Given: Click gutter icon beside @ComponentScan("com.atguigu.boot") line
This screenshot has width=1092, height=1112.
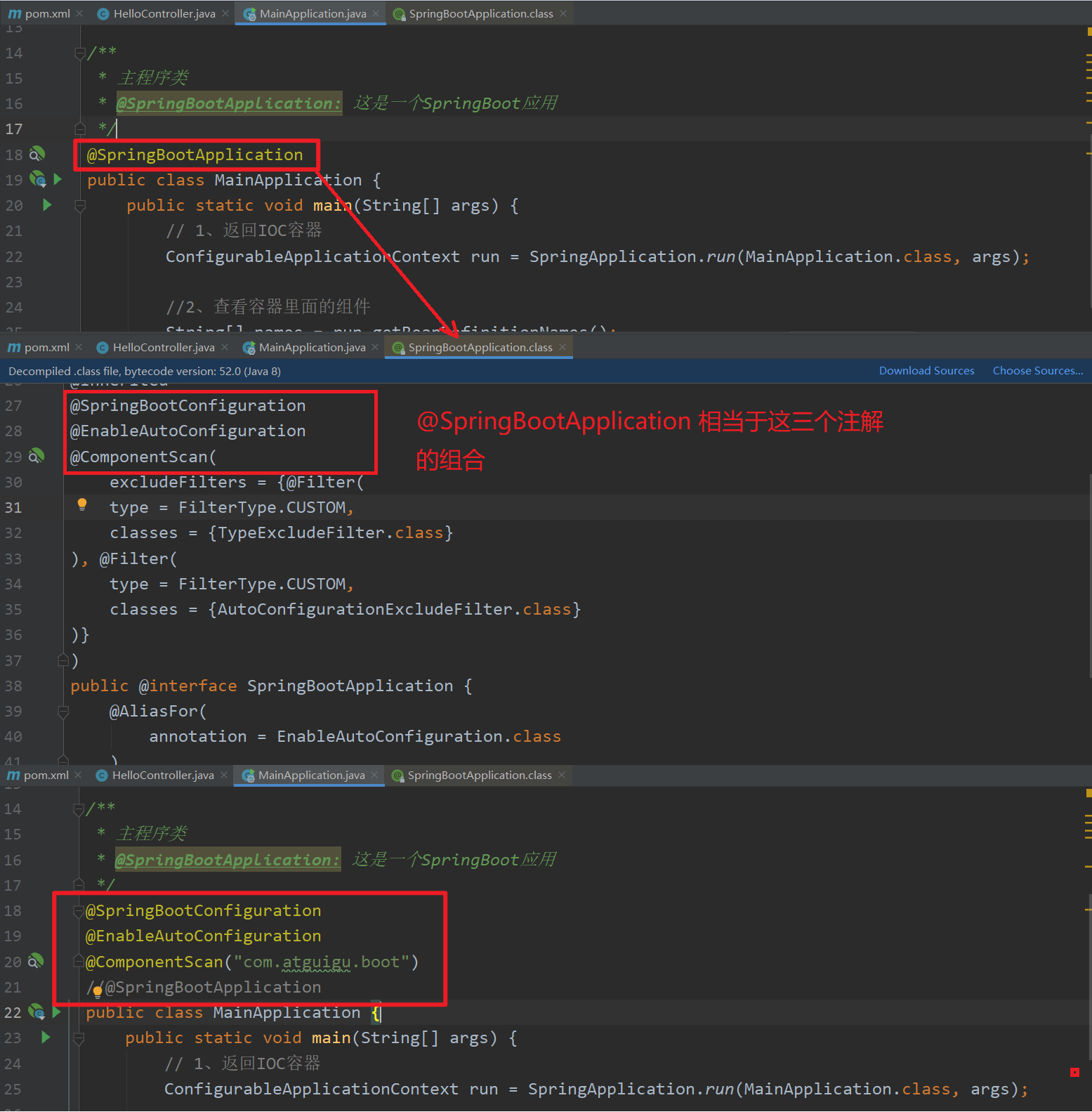Looking at the screenshot, I should coord(36,961).
